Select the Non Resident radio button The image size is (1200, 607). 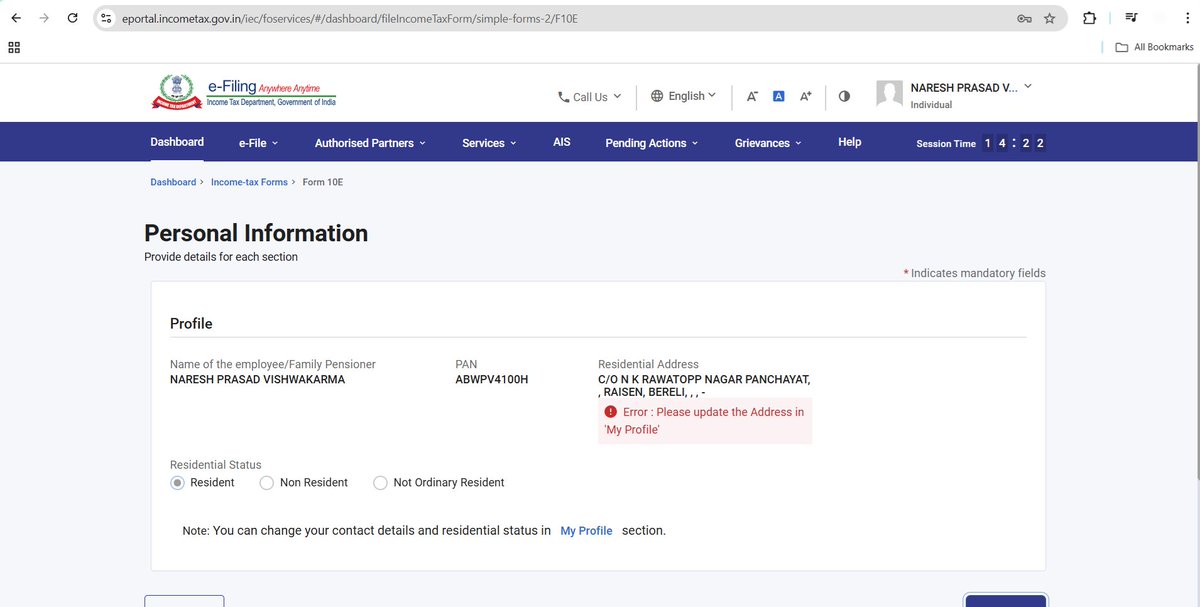point(267,483)
